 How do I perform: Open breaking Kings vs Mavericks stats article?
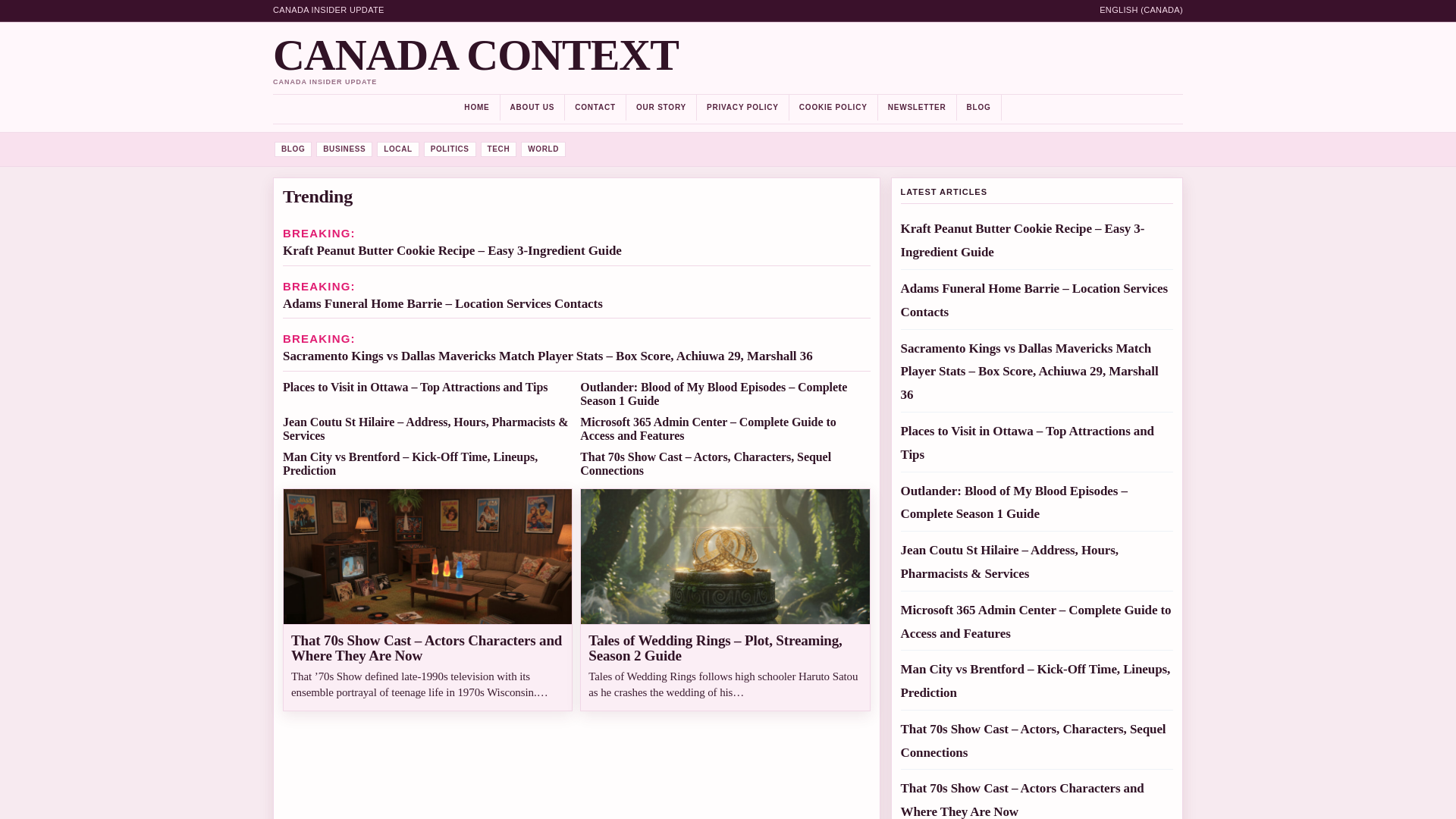(x=548, y=356)
